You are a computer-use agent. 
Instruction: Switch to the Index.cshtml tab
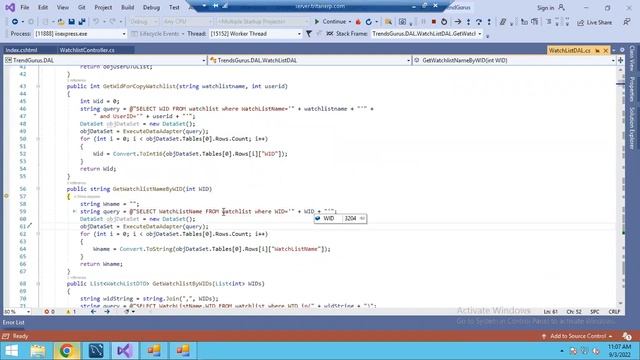click(21, 50)
